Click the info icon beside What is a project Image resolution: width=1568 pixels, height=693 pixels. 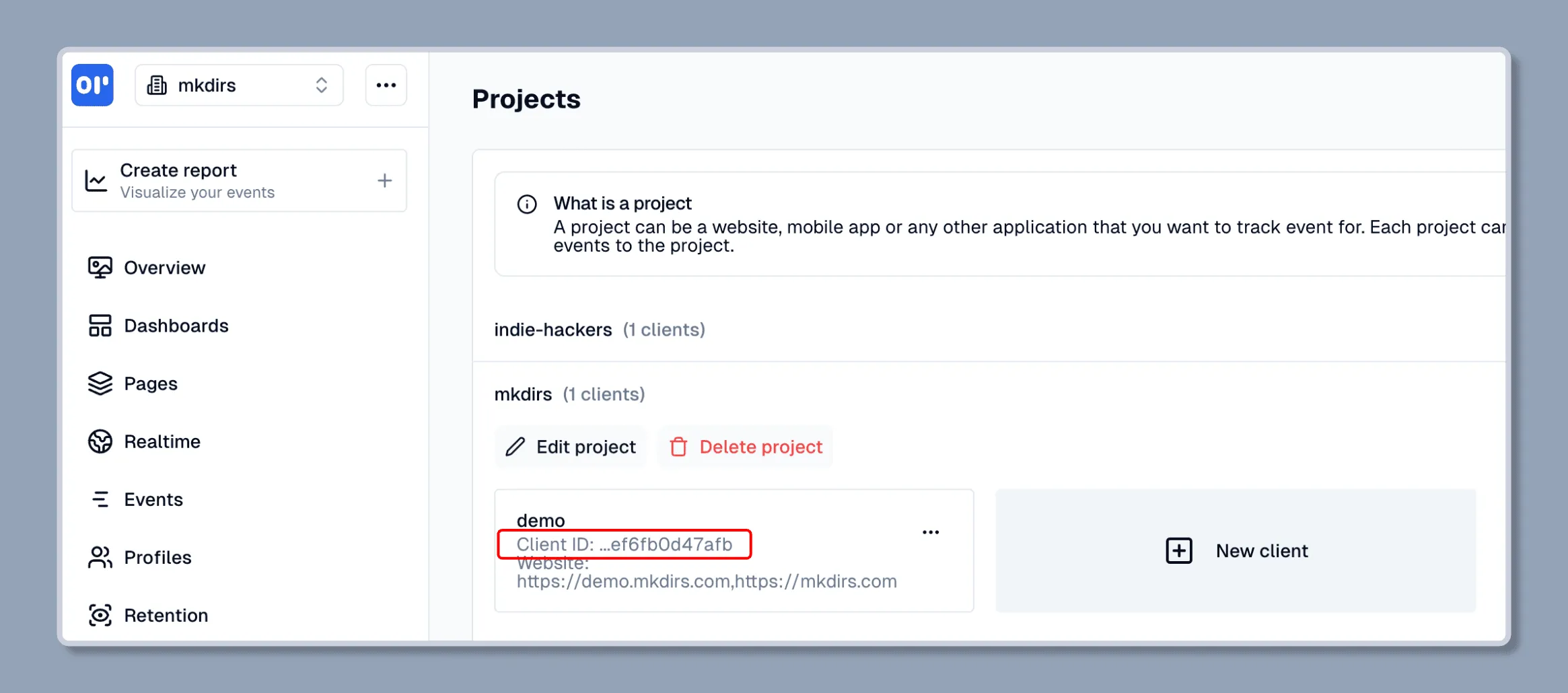pos(527,204)
